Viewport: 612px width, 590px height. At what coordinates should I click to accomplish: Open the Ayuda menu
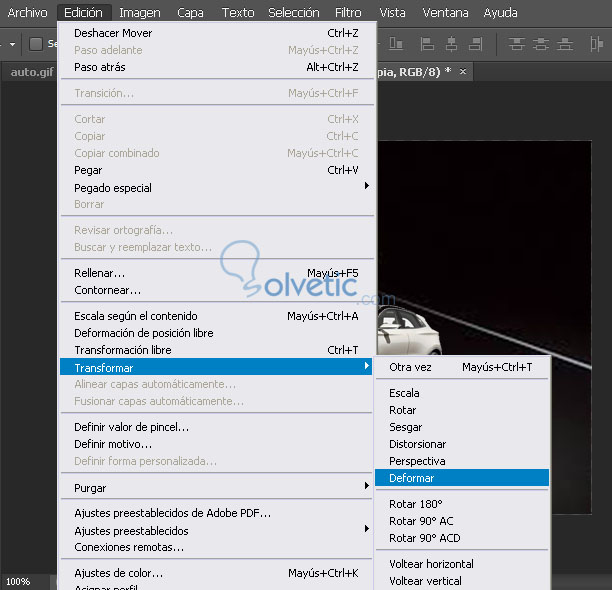click(500, 12)
